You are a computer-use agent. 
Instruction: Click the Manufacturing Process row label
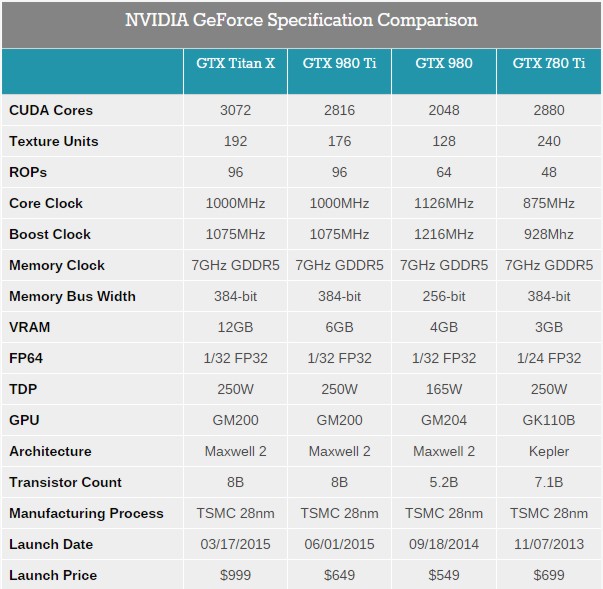(86, 513)
